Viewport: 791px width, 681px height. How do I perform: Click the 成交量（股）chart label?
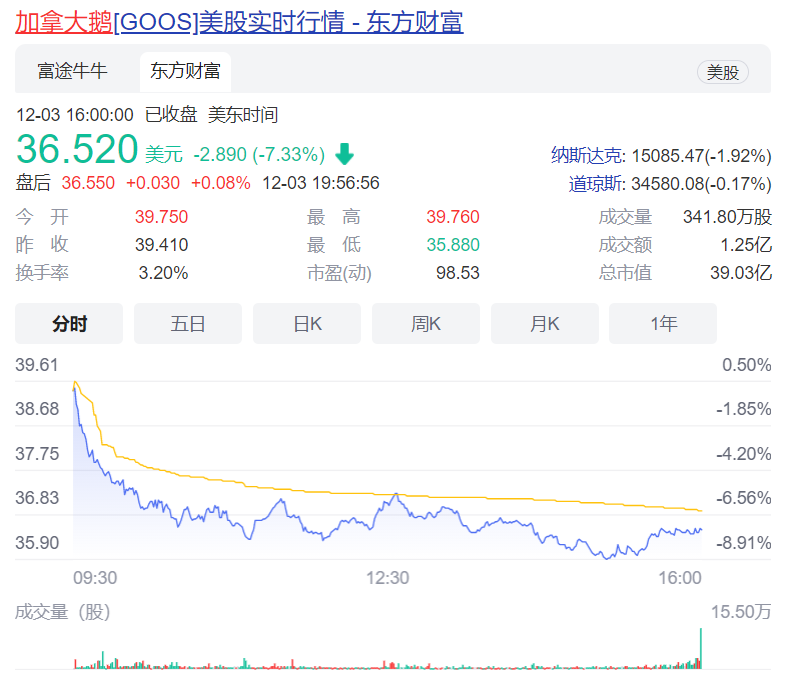(63, 612)
